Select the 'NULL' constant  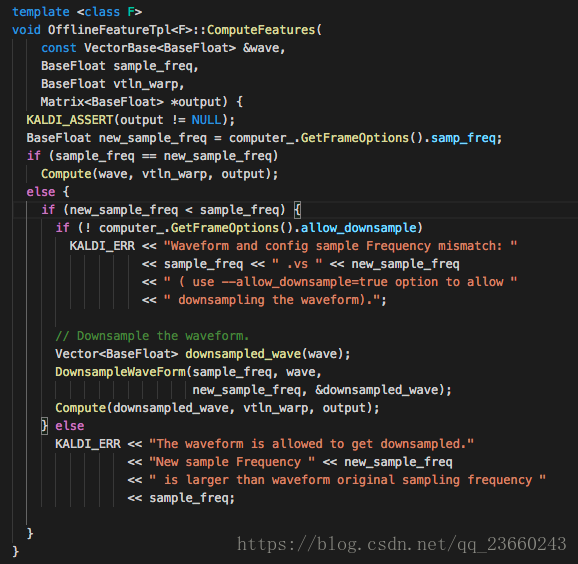[206, 120]
